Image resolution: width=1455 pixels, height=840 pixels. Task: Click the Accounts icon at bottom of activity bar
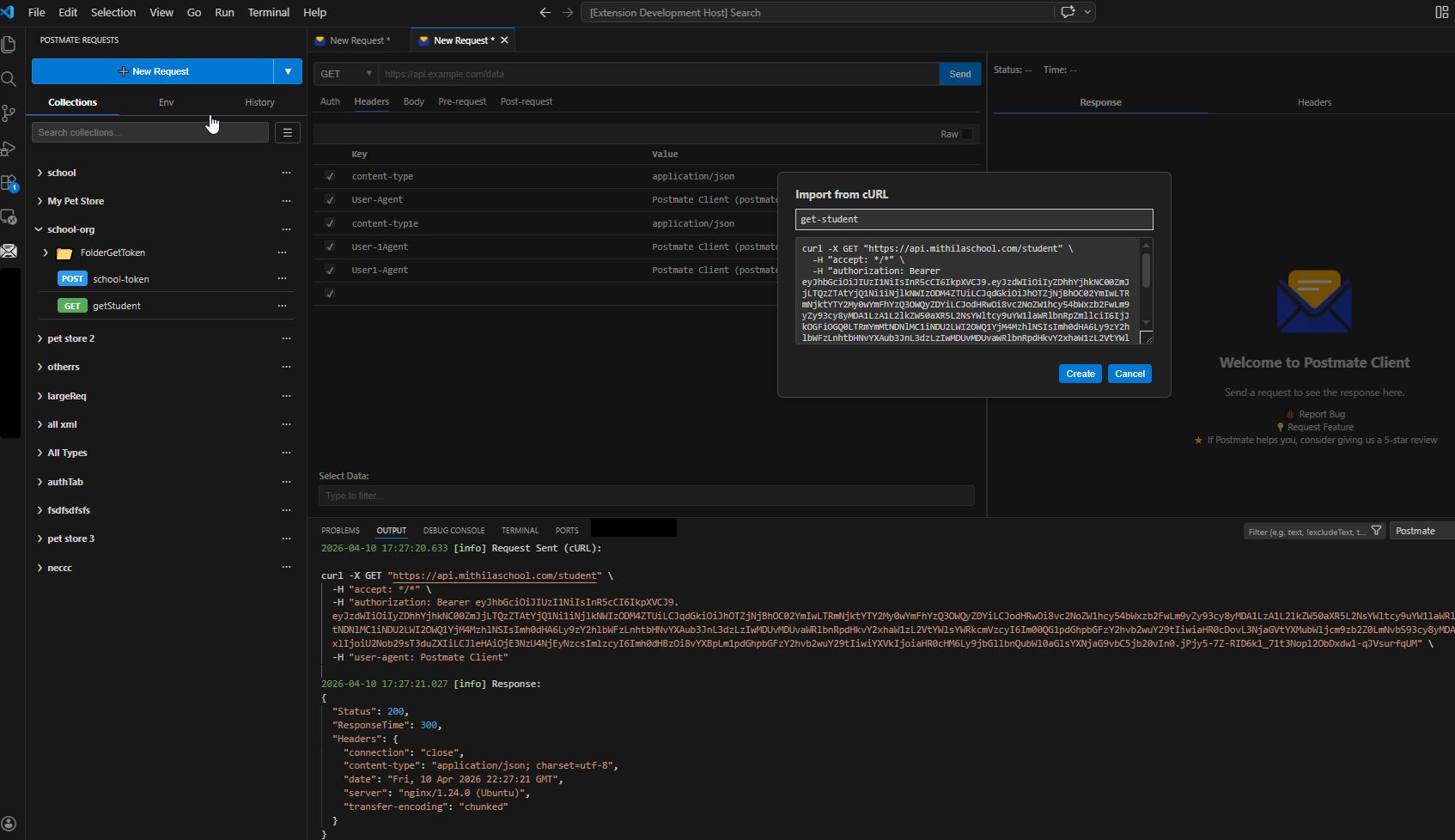tap(9, 822)
